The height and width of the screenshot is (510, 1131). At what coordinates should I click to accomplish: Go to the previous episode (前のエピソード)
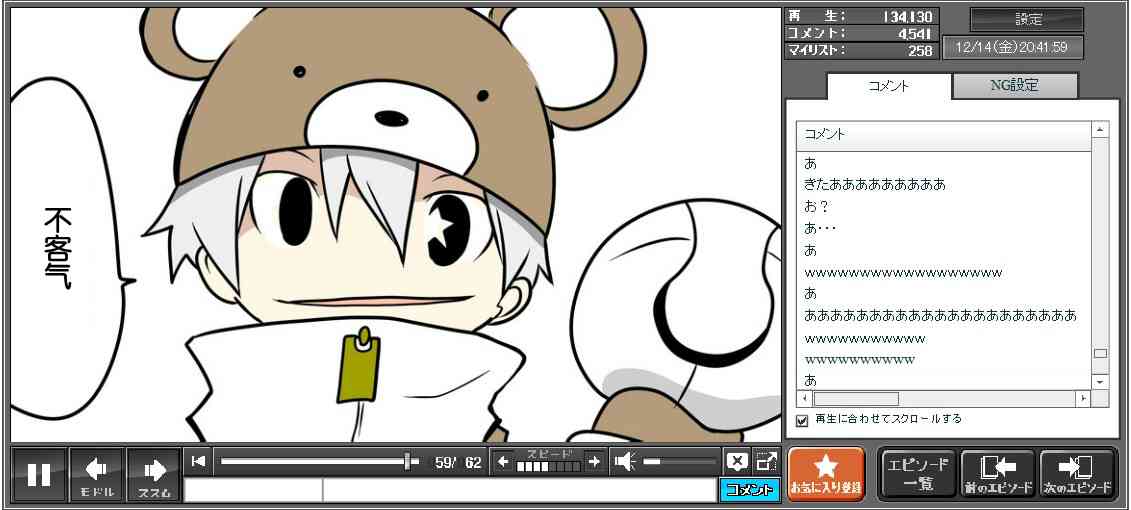(x=997, y=474)
